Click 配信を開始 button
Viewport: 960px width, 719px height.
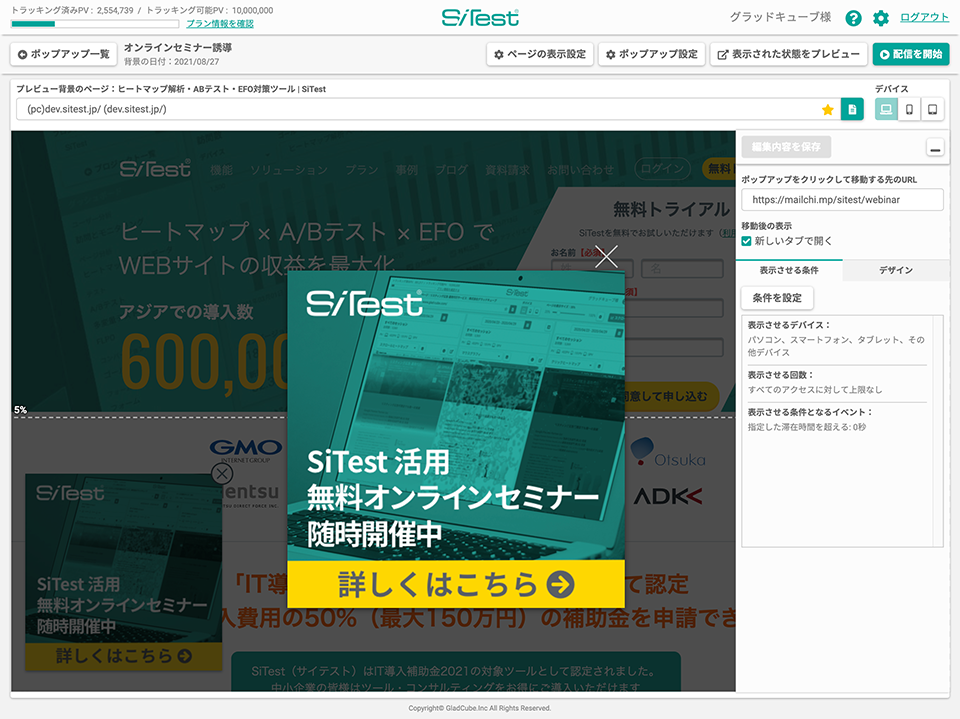click(x=911, y=55)
